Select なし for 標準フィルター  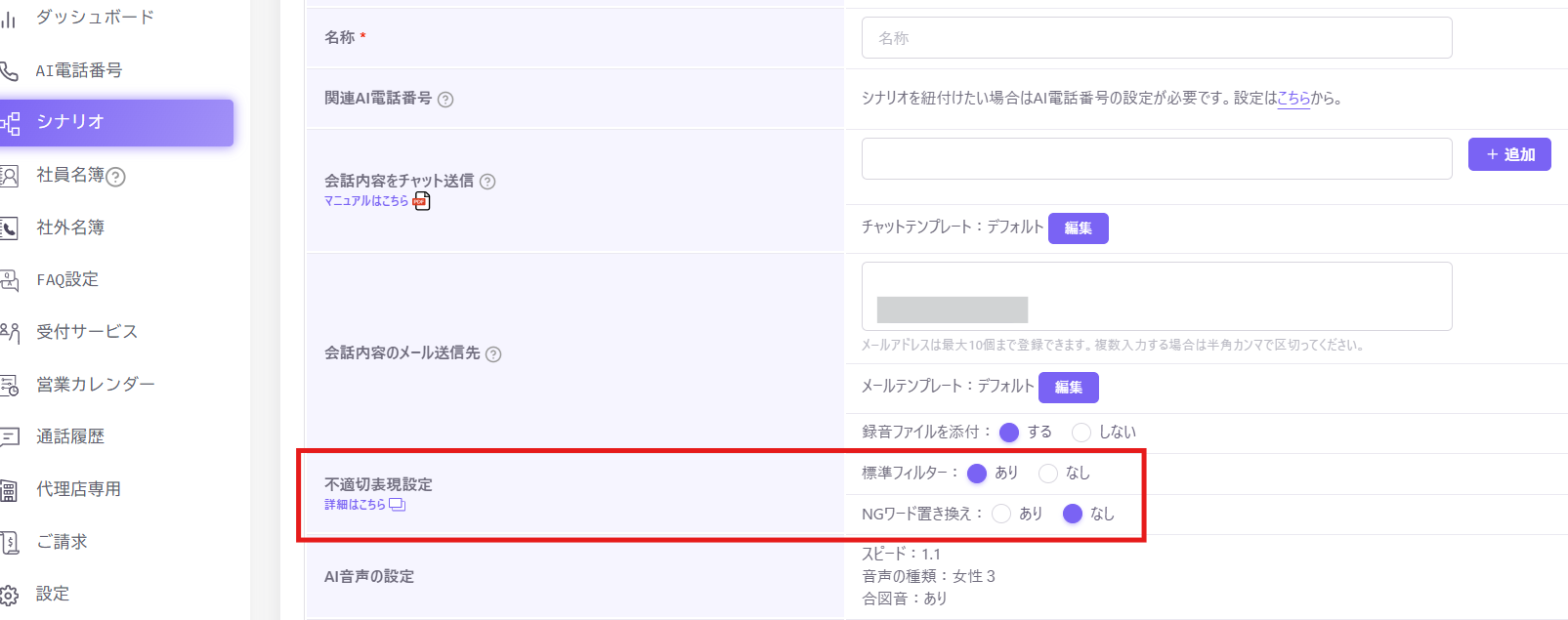point(1048,474)
